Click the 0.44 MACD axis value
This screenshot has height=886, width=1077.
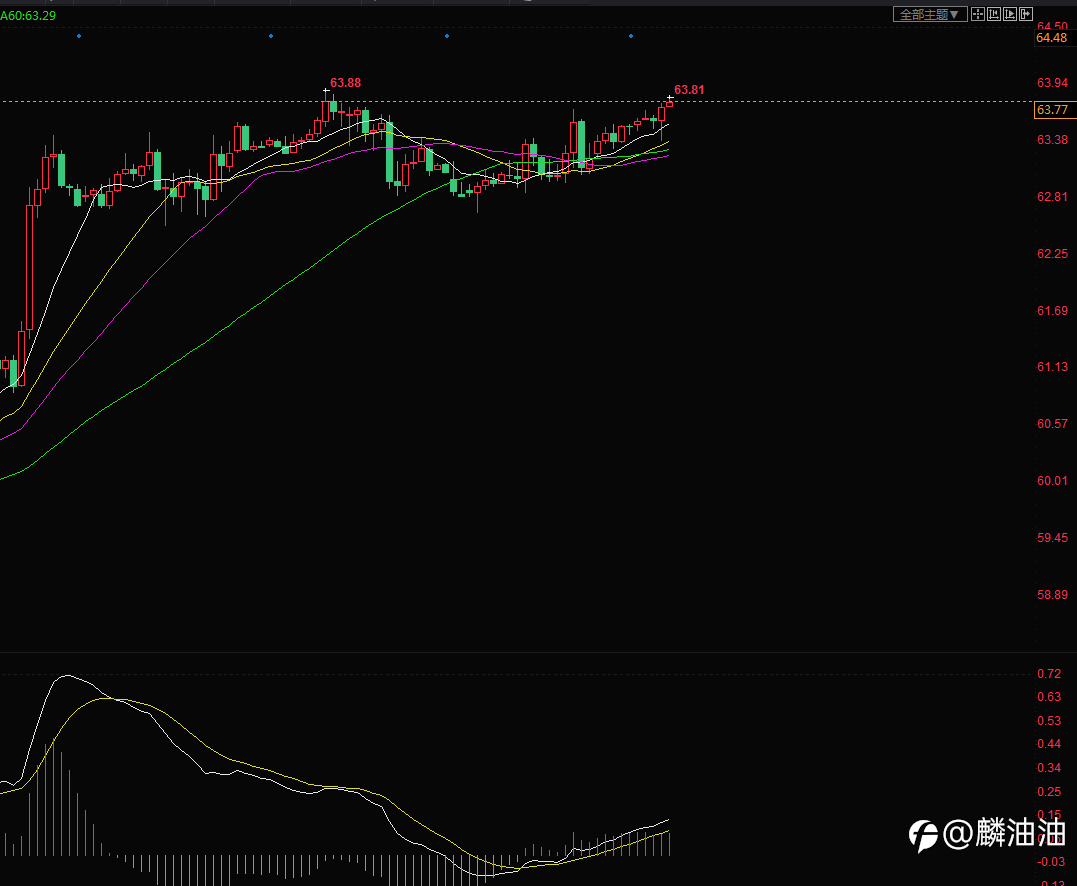(1049, 745)
